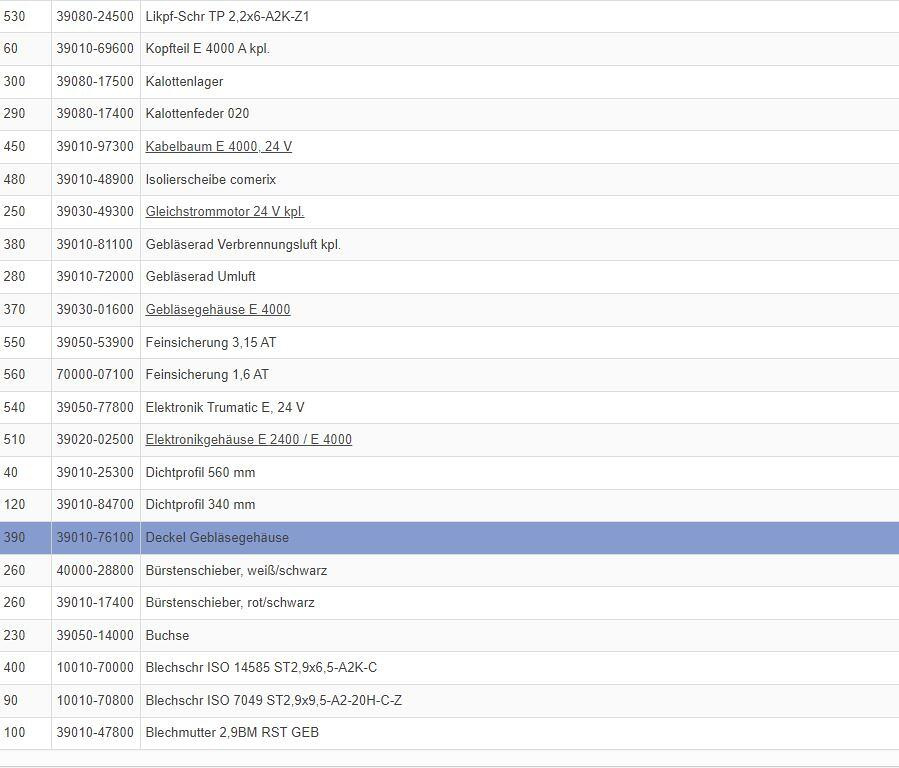Click the Feinsicherung 1,6 AT row
The image size is (899, 768).
pyautogui.click(x=207, y=375)
